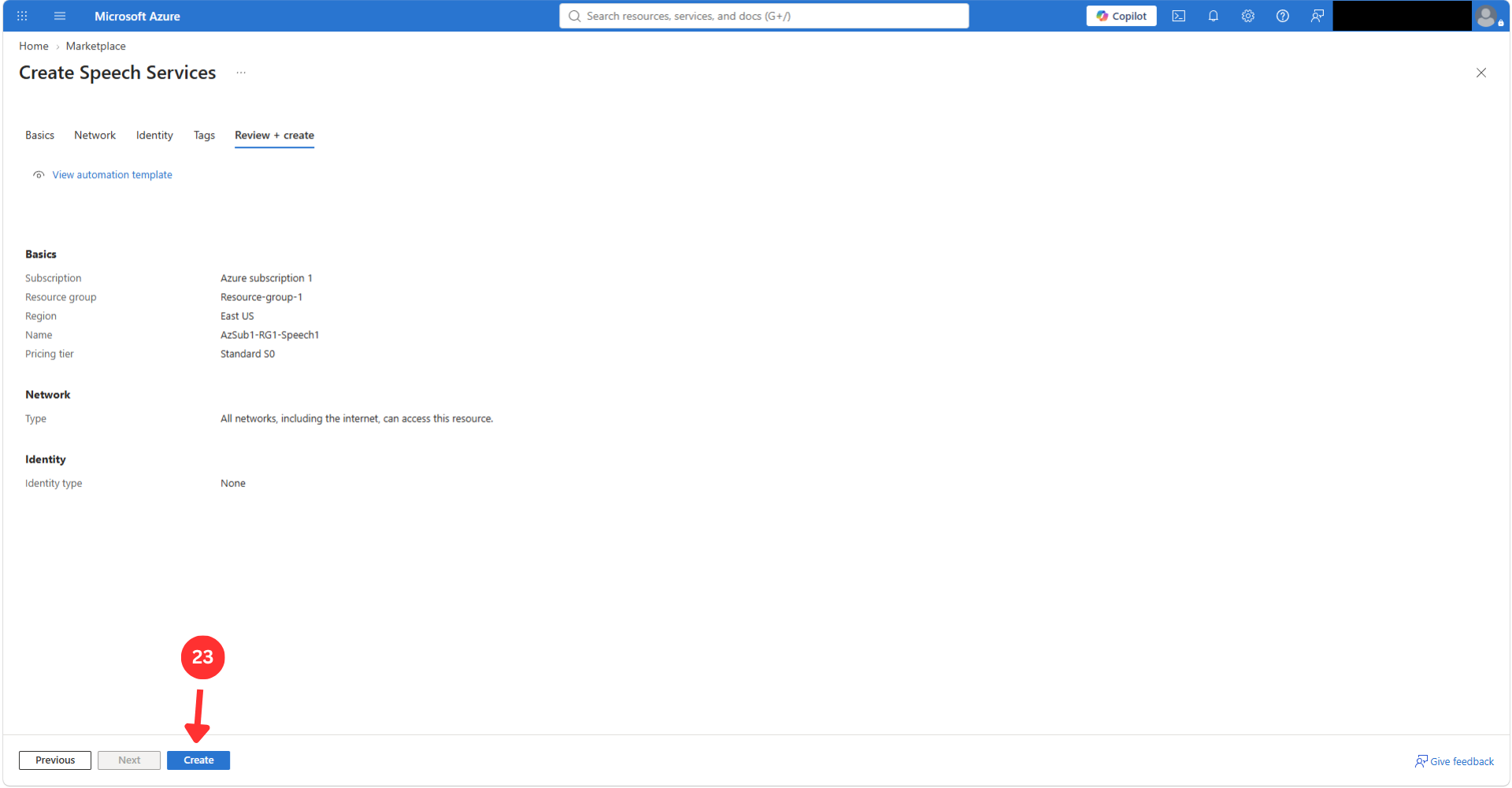The width and height of the screenshot is (1512, 788).
Task: Switch to the Basics tab
Action: 39,136
